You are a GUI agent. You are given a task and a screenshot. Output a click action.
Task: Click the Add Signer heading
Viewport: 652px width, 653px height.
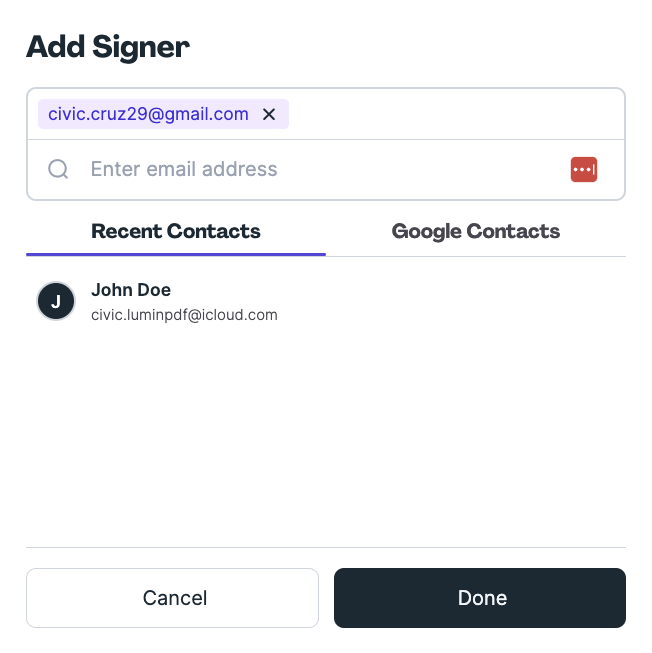(108, 47)
